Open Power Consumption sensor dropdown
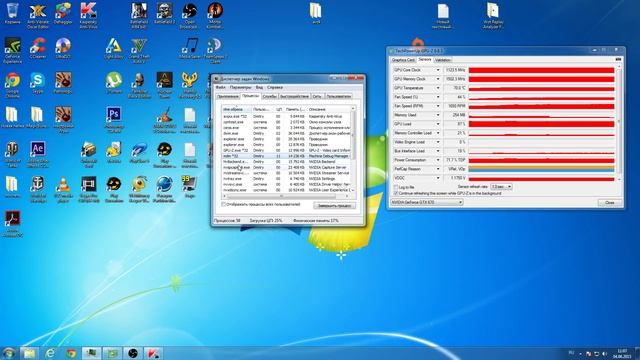This screenshot has height=360, width=640. [438, 160]
